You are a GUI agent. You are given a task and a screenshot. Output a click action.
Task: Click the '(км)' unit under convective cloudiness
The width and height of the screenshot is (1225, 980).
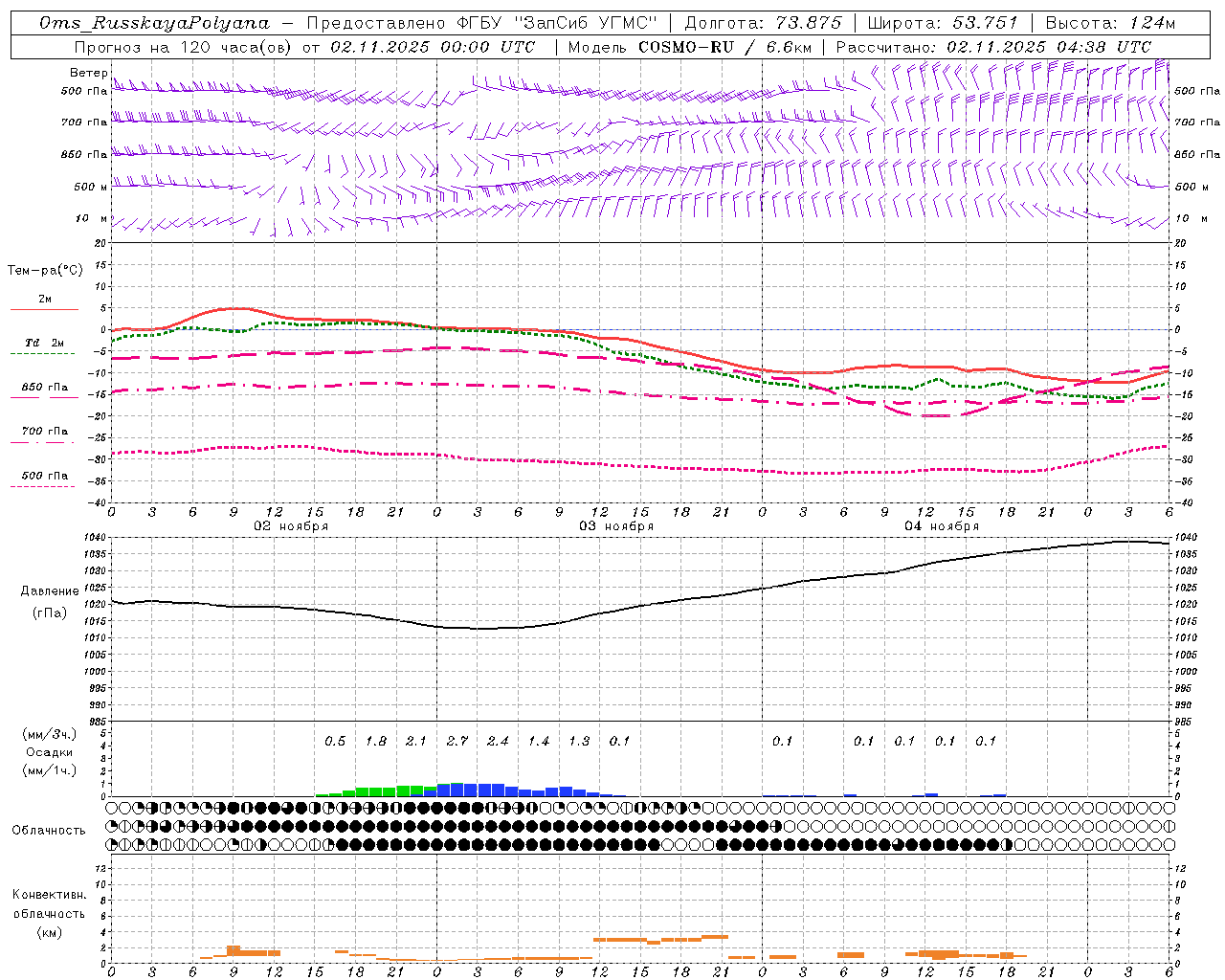pos(49,932)
